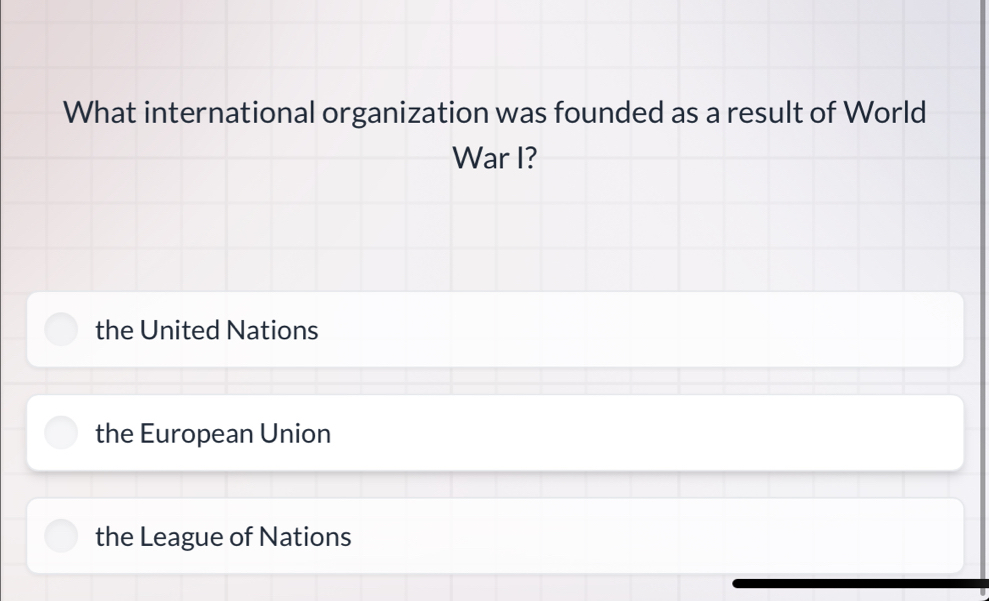989x601 pixels.
Task: Click the "the League of Nations" answer text
Action: click(x=223, y=537)
